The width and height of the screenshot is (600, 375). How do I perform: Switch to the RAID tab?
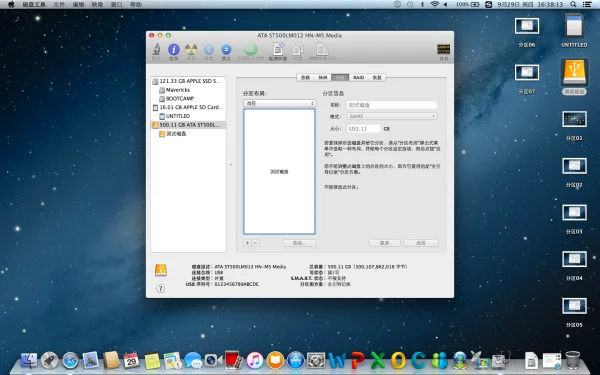[358, 78]
